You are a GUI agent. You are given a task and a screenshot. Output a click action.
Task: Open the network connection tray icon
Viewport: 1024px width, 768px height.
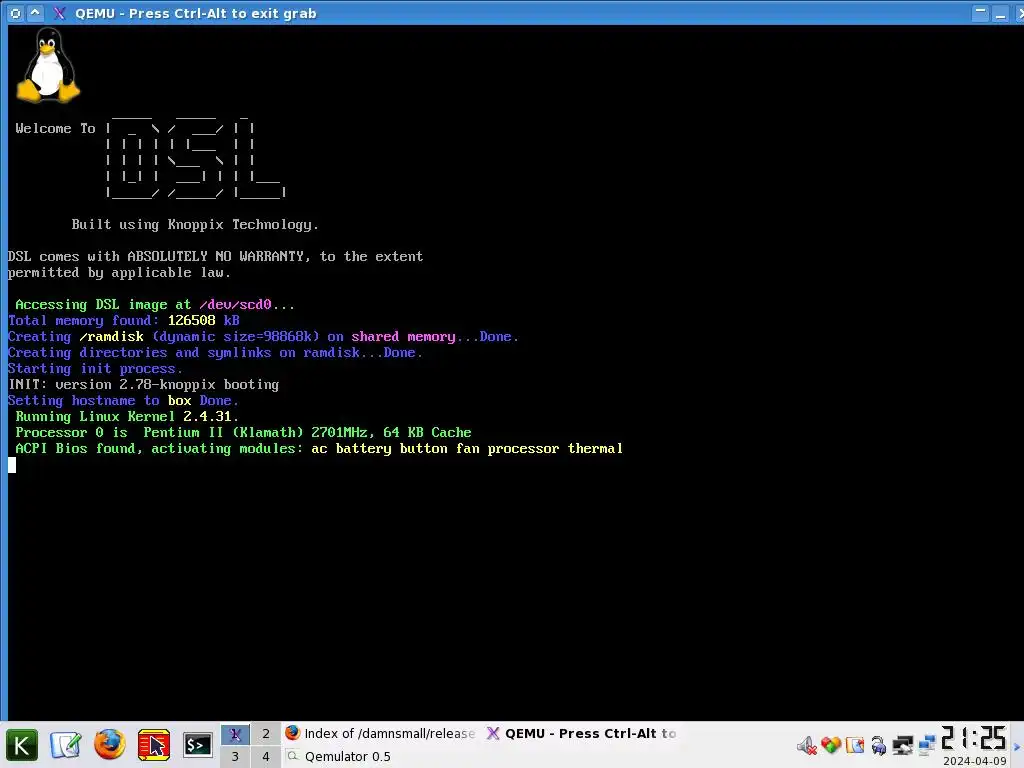[x=927, y=745]
